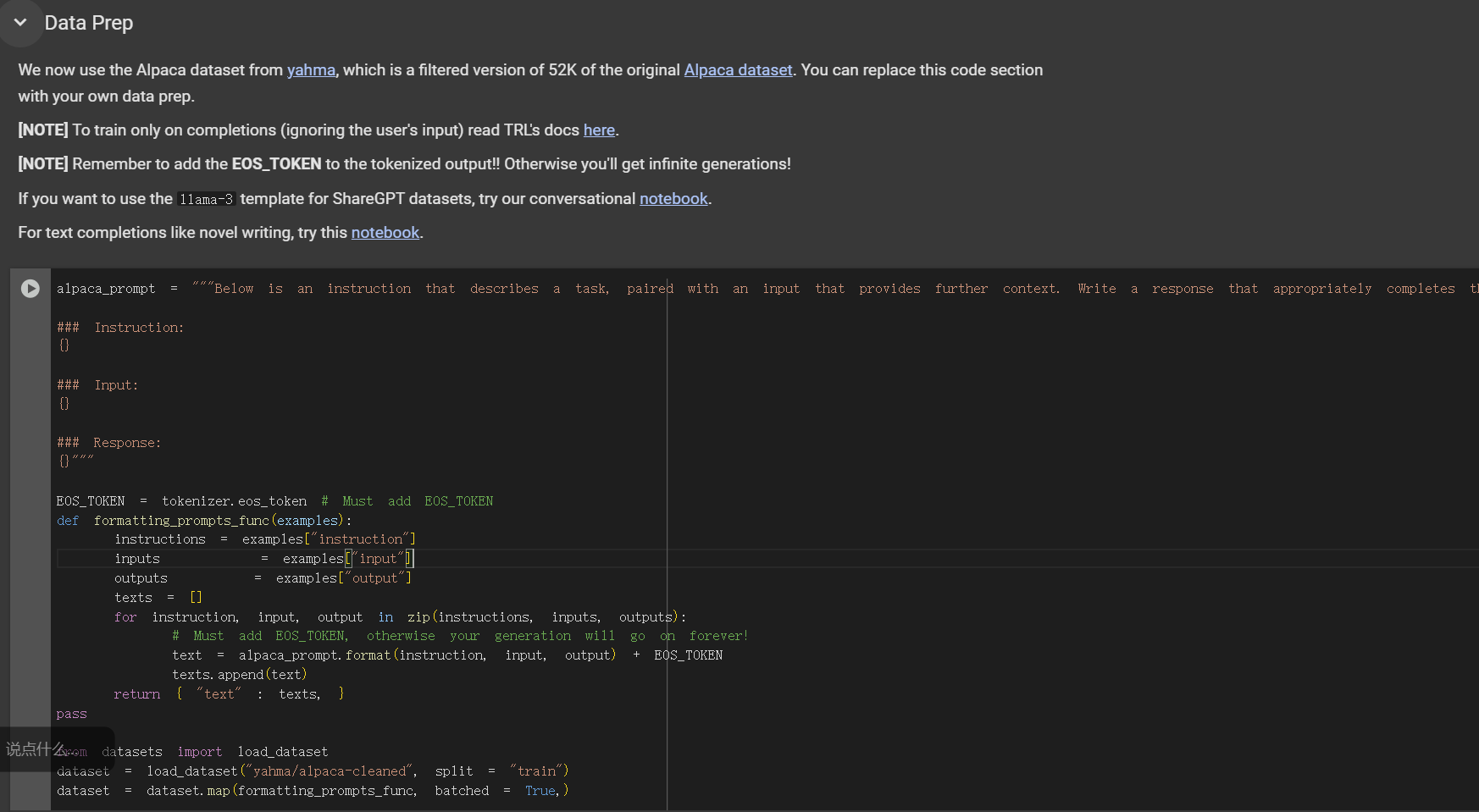Image resolution: width=1479 pixels, height=812 pixels.
Task: Click the bold 'EOS_TOKEN' in the note
Action: [276, 164]
